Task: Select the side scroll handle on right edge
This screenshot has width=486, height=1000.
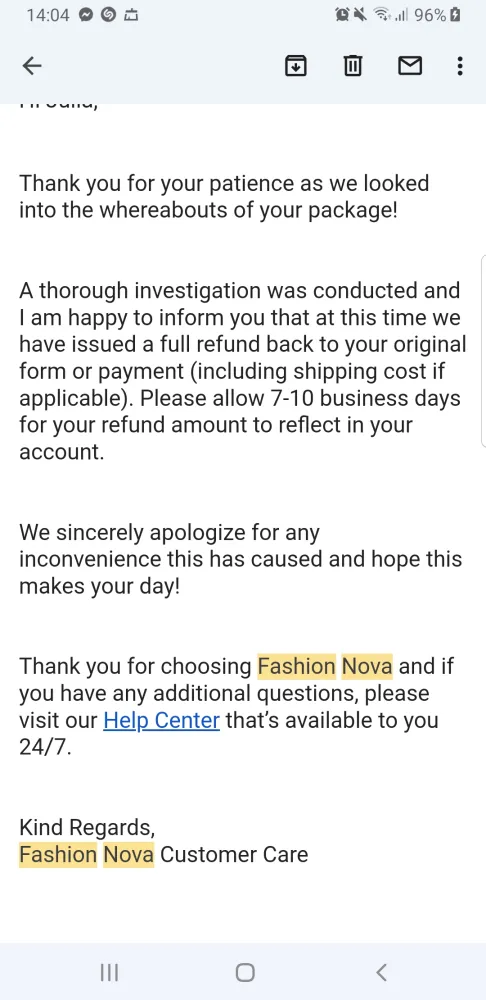Action: tap(483, 351)
